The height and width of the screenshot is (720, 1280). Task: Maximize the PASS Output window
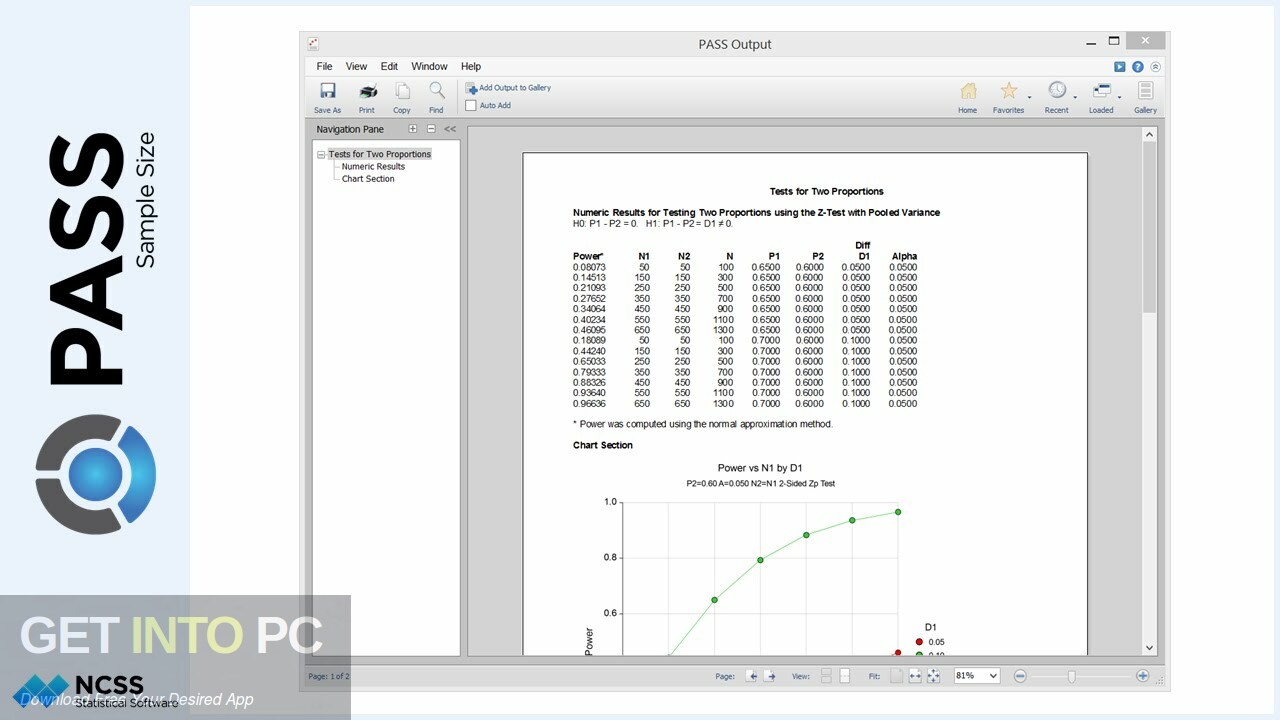[1115, 42]
